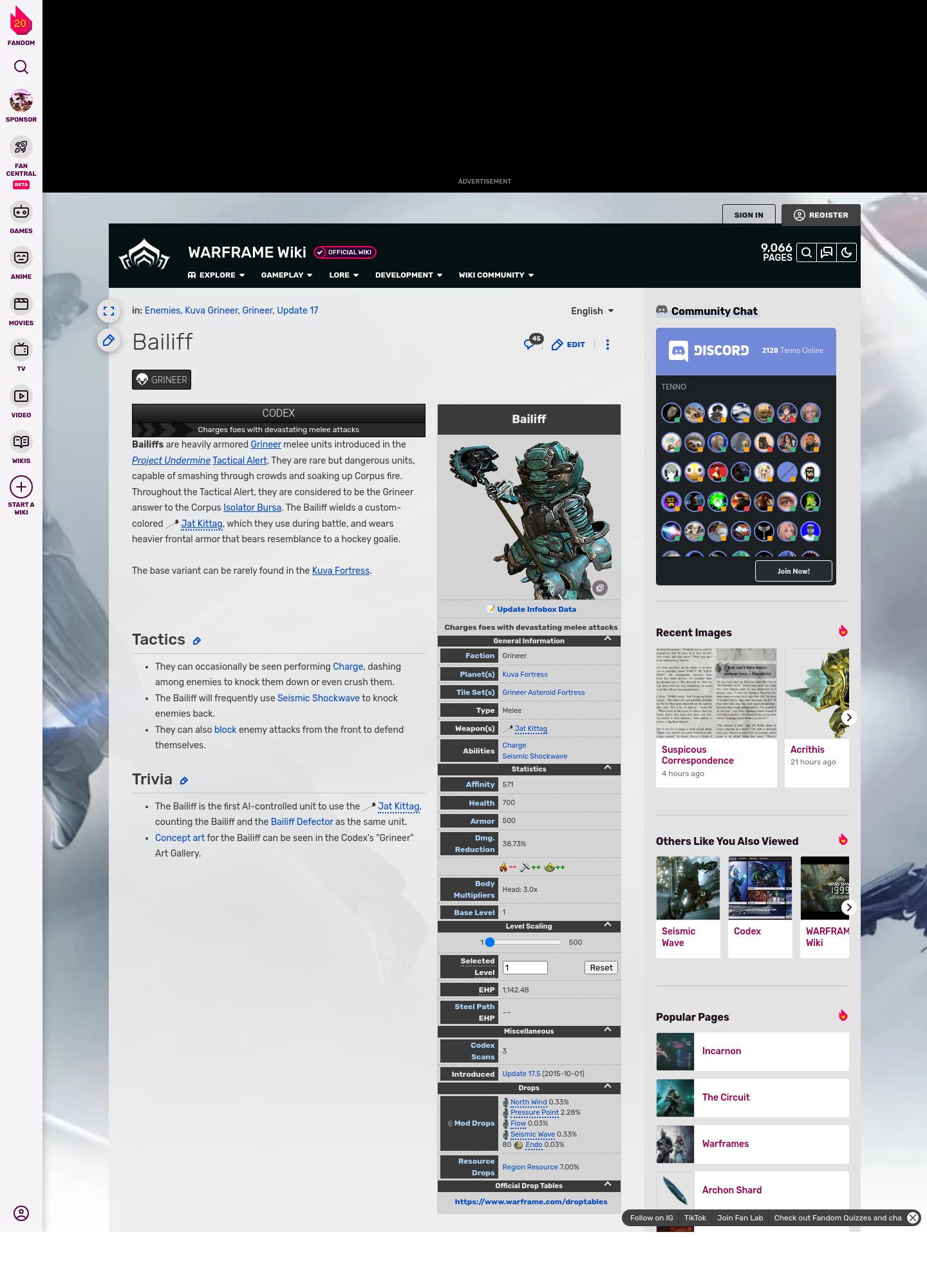Open the wiki discussions icon
This screenshot has width=927, height=1288.
(827, 252)
